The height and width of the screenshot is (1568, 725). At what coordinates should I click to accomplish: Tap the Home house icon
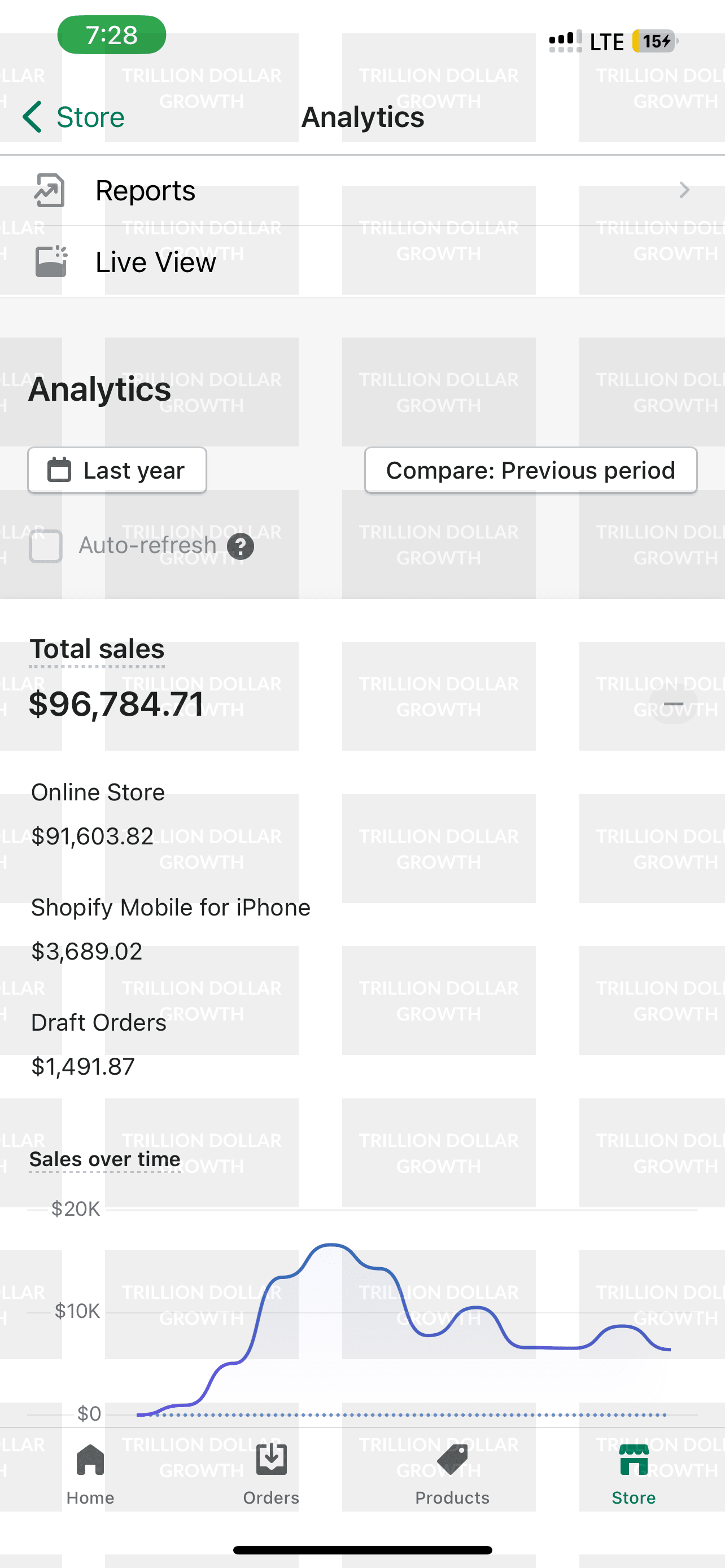tap(90, 1460)
